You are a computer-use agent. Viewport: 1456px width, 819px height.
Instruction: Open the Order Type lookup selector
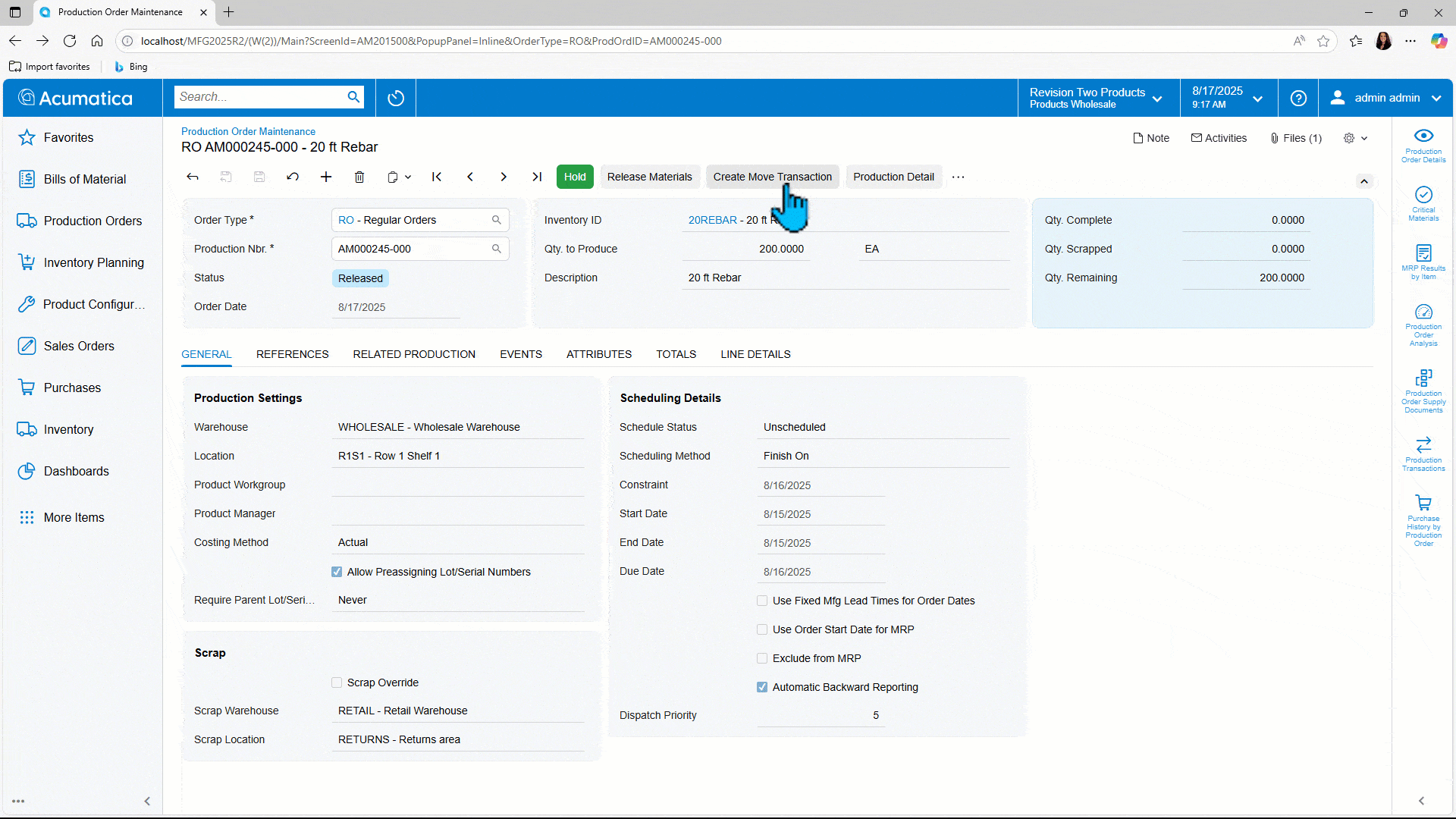497,220
